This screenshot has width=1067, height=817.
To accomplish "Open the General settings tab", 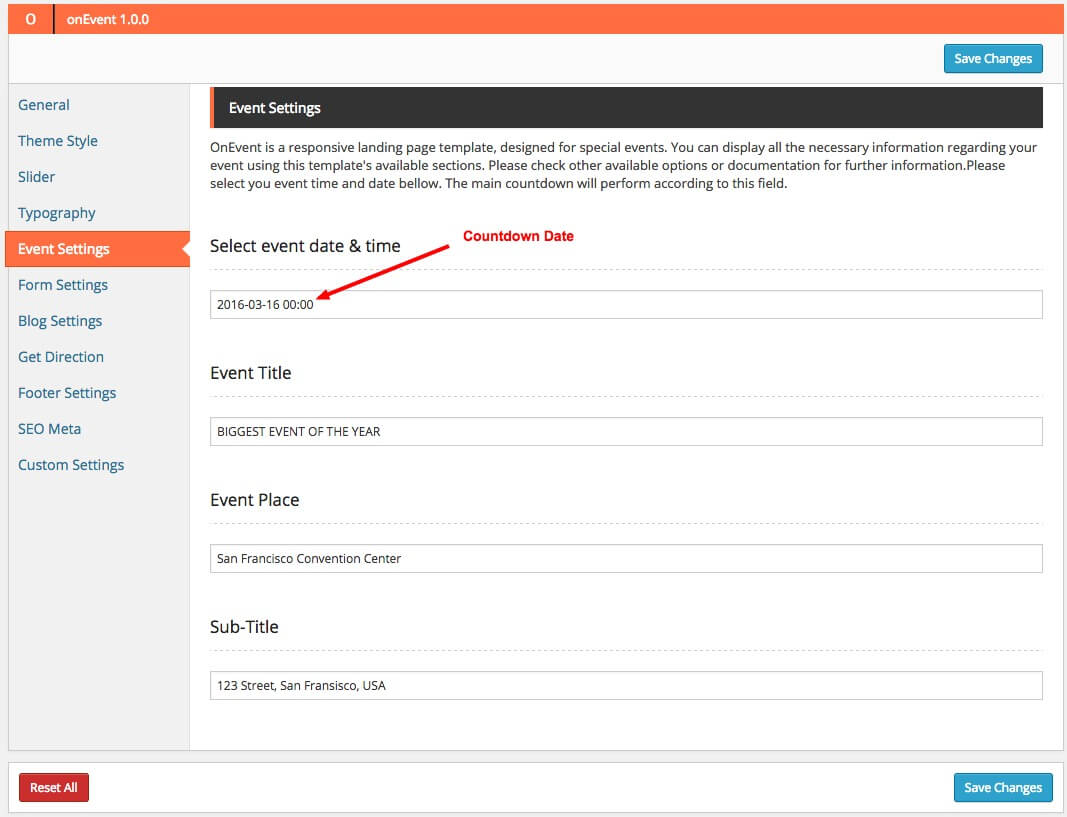I will point(44,105).
